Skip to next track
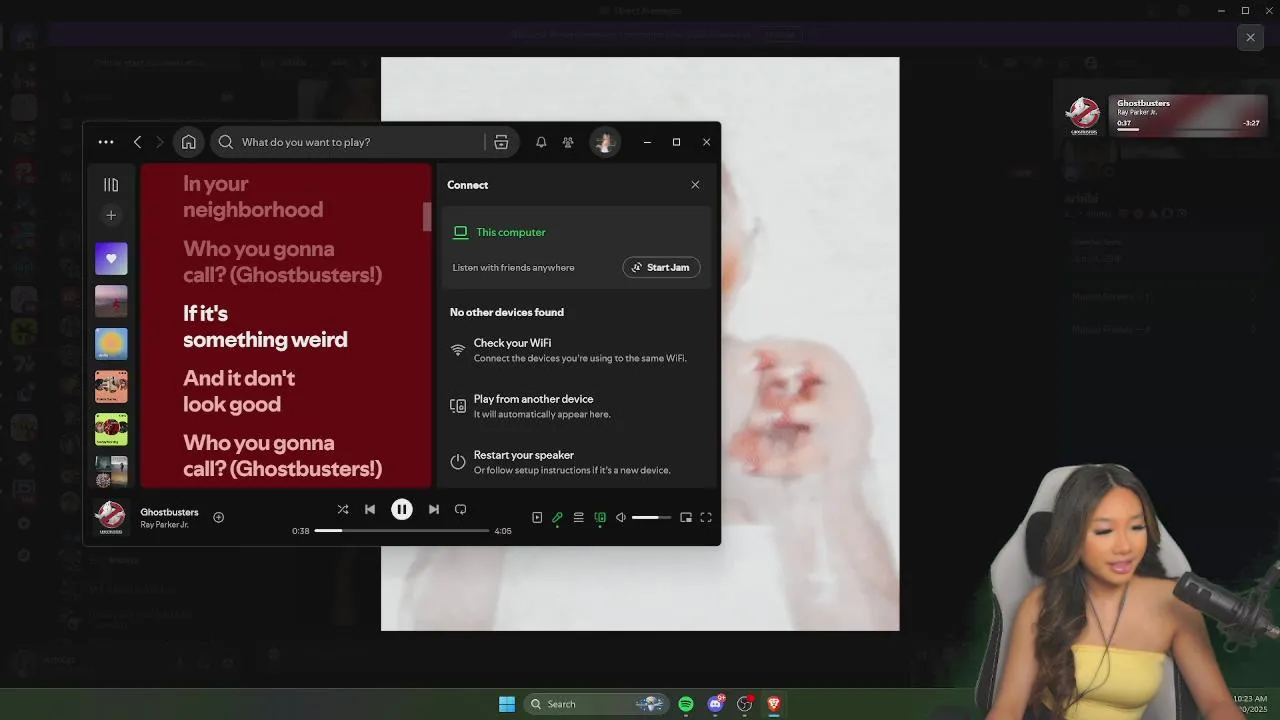The height and width of the screenshot is (720, 1280). (433, 509)
